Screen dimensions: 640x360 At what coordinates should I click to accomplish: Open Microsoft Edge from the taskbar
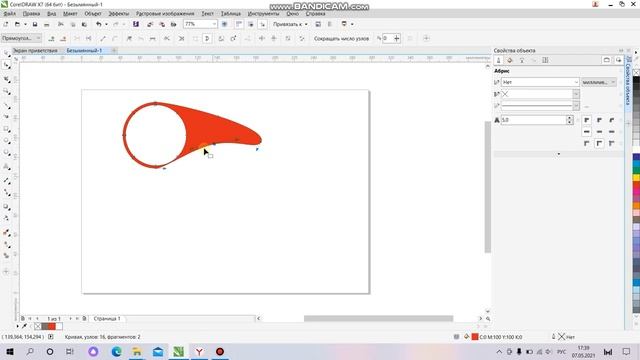pos(116,351)
